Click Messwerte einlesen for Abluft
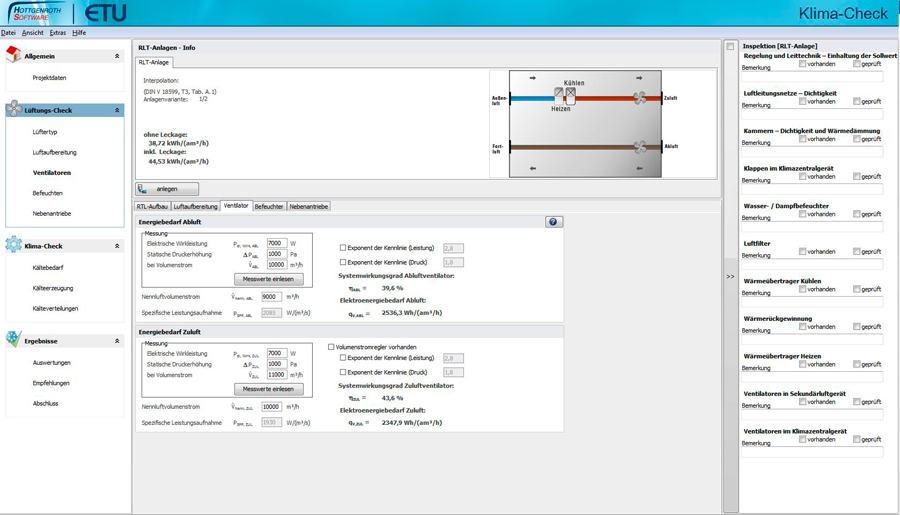The image size is (900, 515). pyautogui.click(x=269, y=279)
